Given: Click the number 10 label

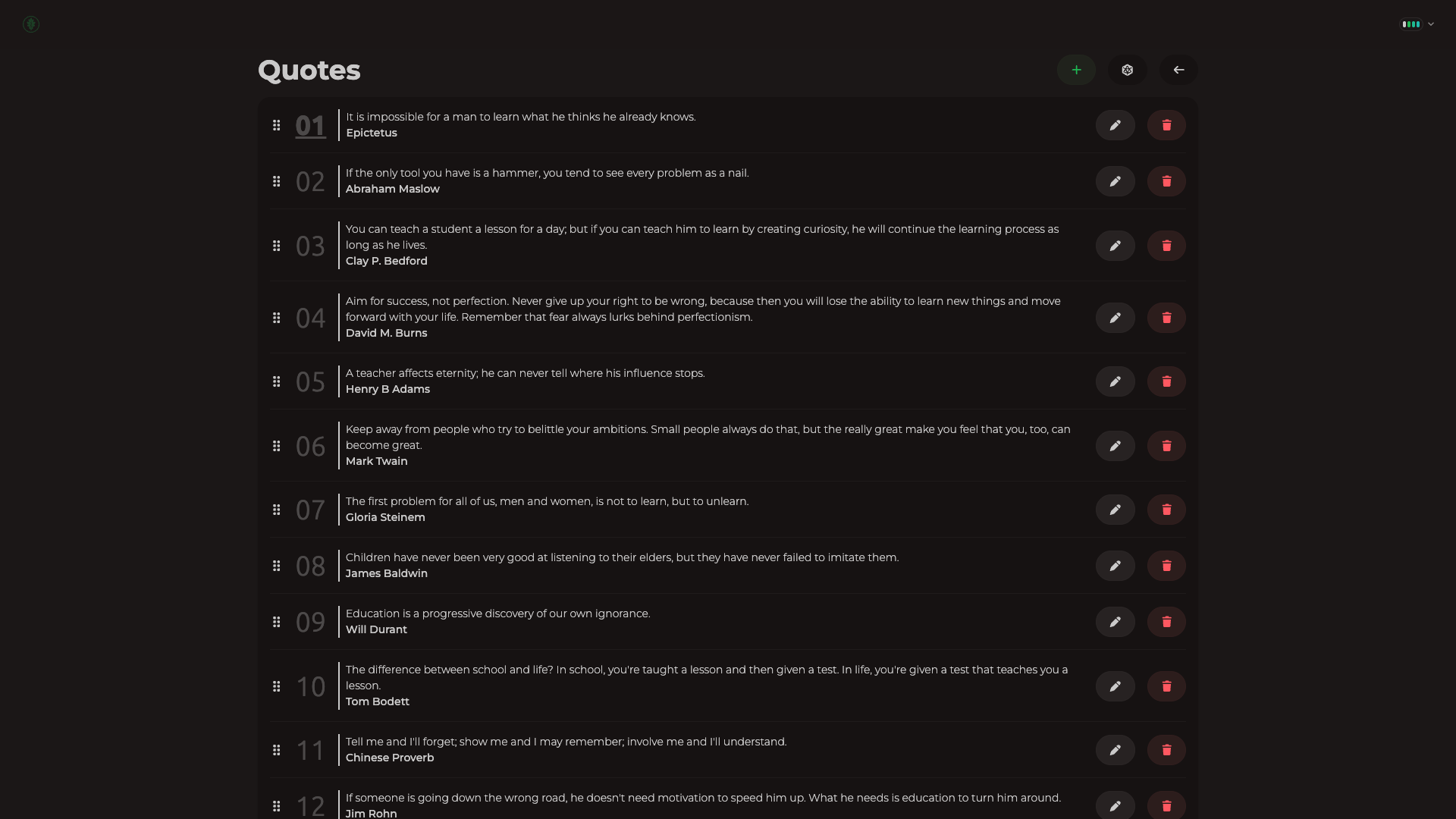Looking at the screenshot, I should click(x=310, y=687).
